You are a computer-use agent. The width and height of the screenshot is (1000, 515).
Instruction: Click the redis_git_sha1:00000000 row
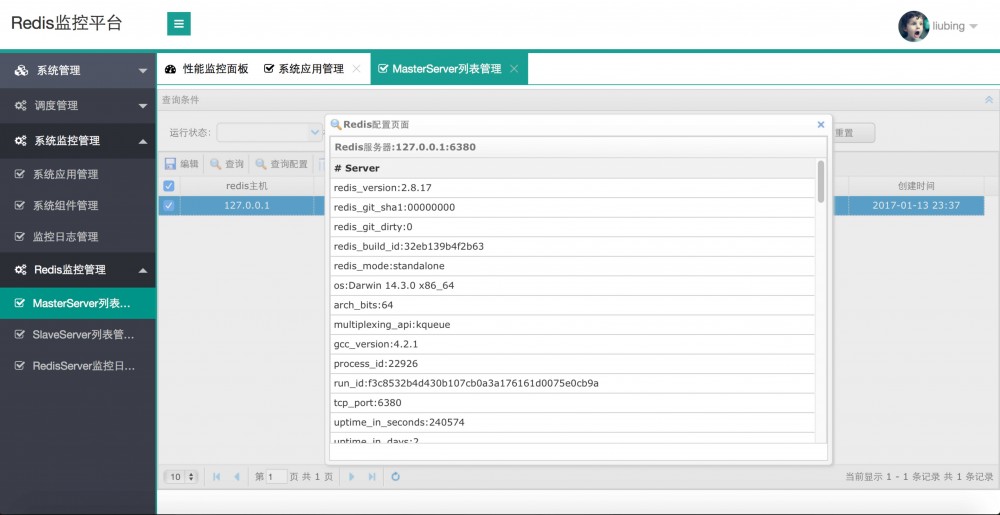pos(573,207)
